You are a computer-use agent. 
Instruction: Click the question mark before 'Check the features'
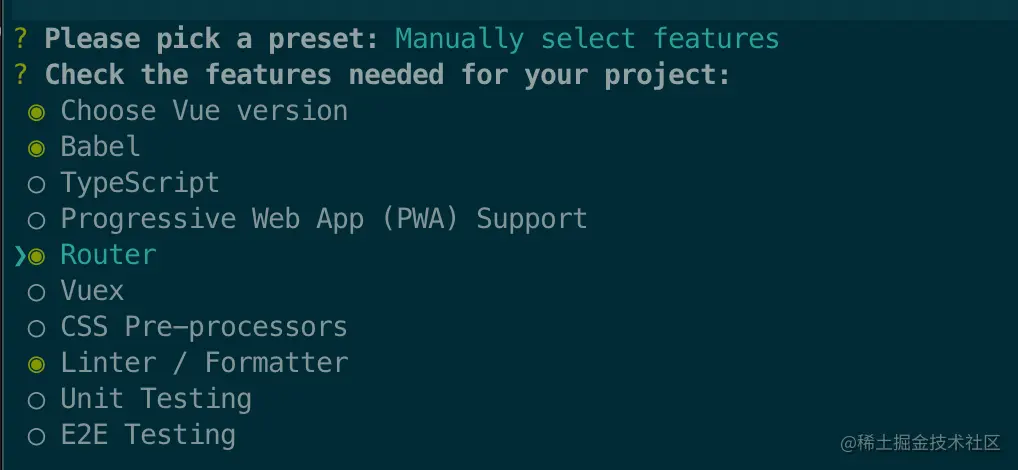(21, 75)
